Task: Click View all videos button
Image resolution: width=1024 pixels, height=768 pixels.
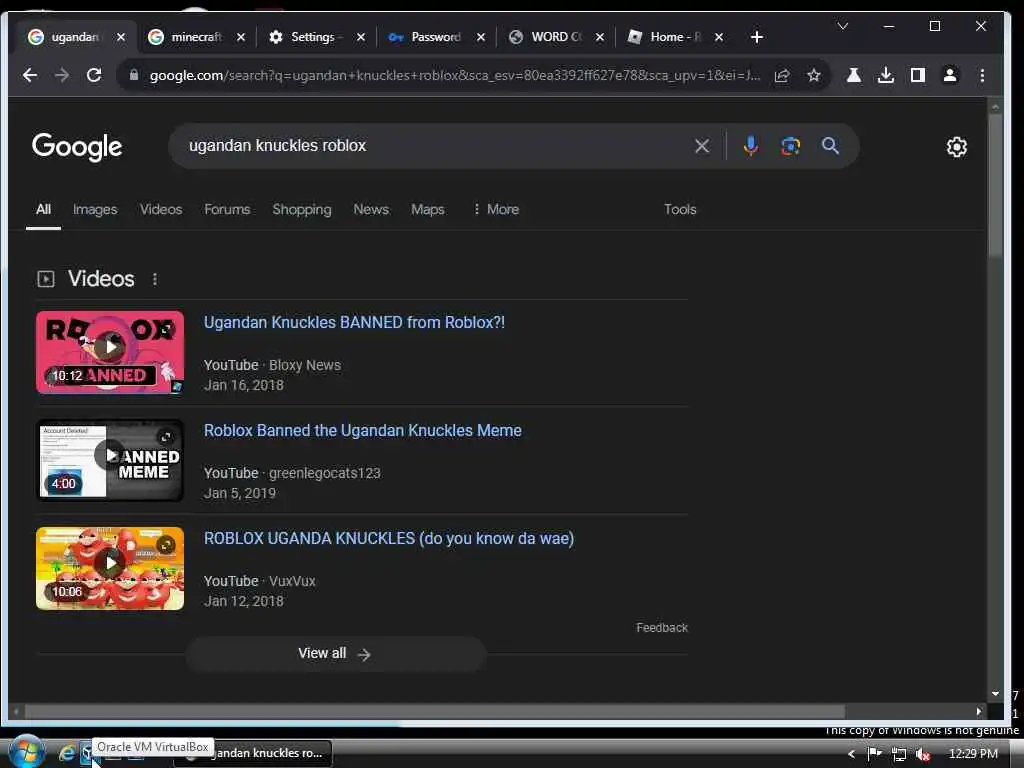Action: tap(336, 654)
